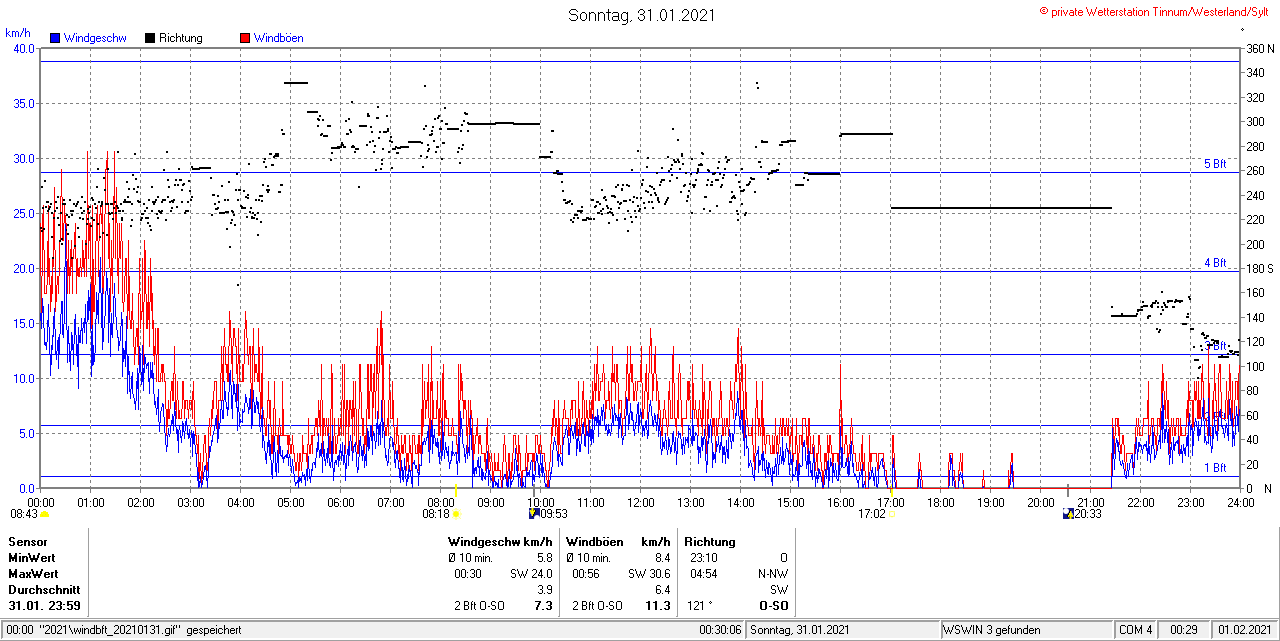This screenshot has width=1280, height=641.
Task: Click the current wind speed value 7.3
Action: click(x=544, y=606)
